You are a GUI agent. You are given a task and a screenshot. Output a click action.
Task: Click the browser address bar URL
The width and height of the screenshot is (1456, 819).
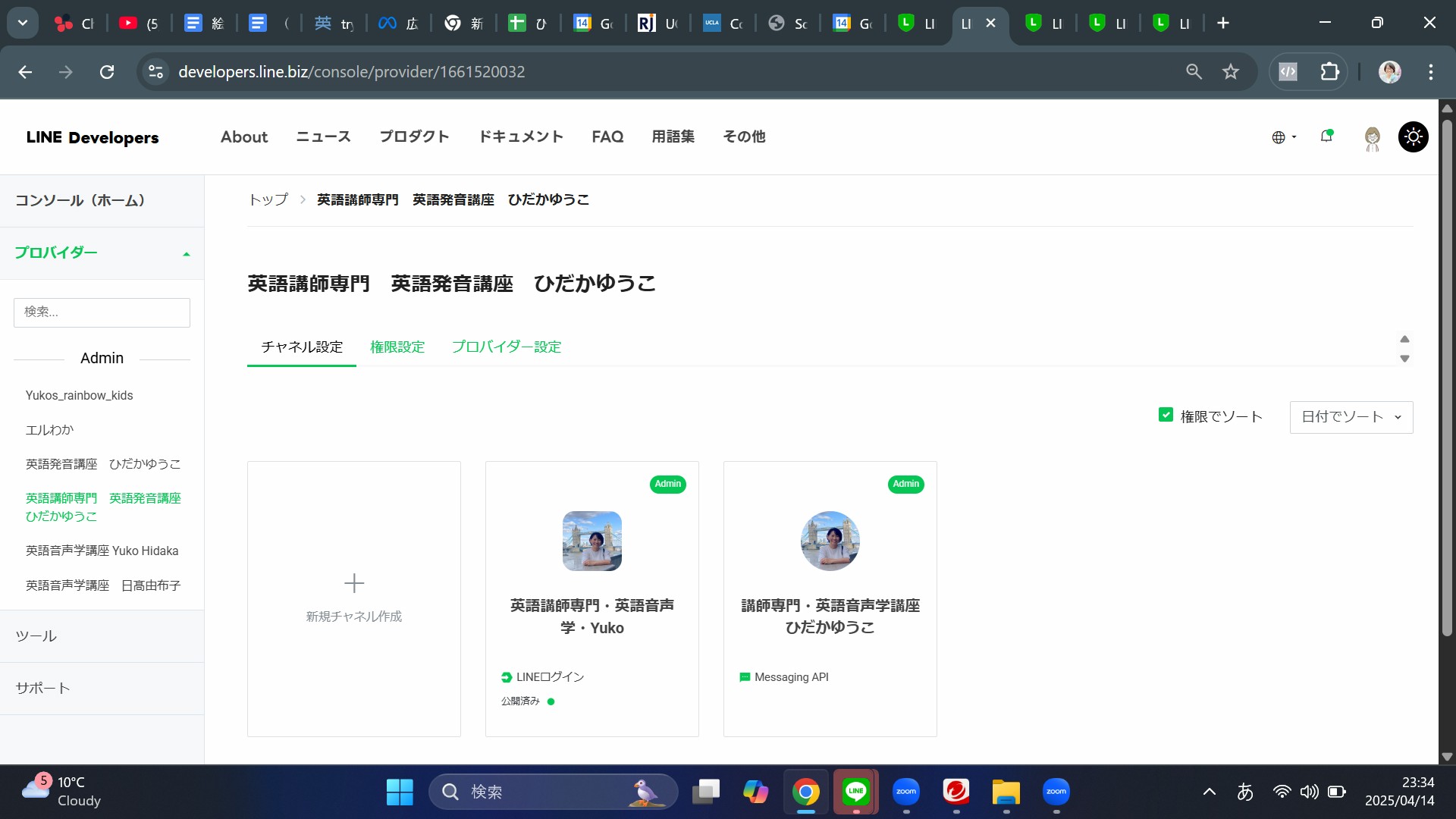pos(351,72)
